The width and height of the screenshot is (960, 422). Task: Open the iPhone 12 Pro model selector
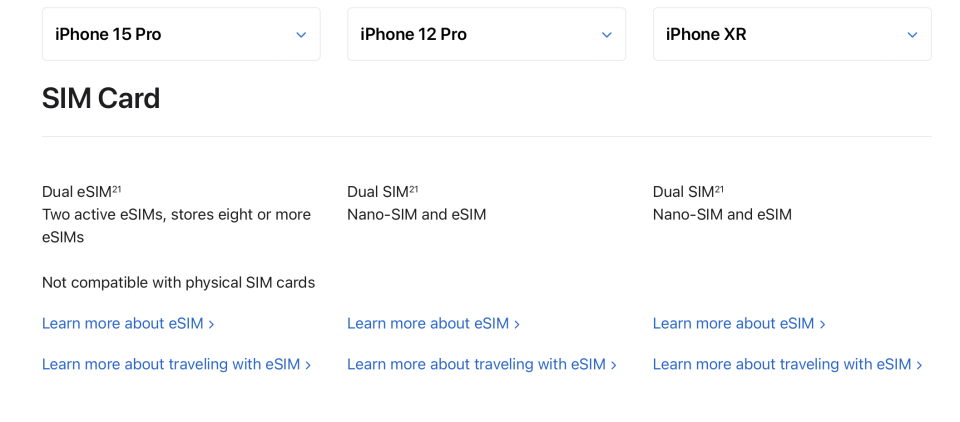(x=487, y=34)
